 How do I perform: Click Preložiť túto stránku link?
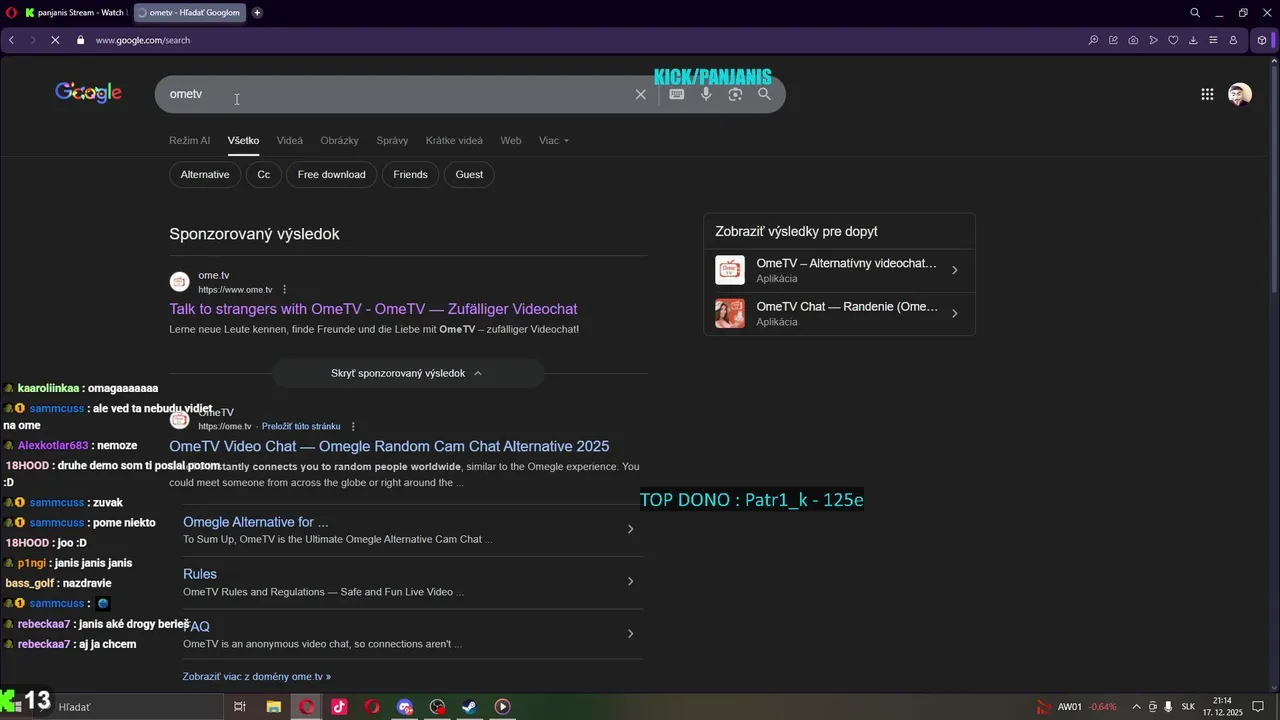pos(301,426)
